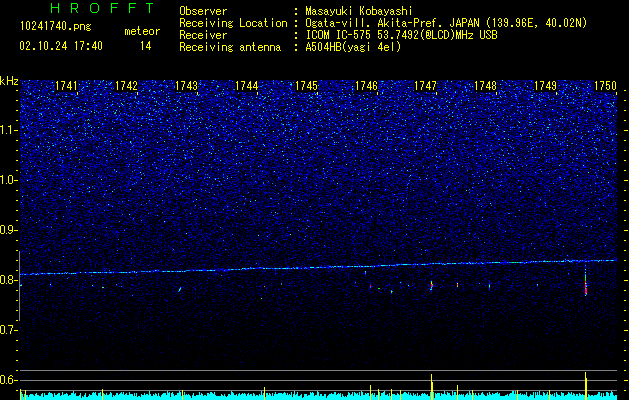Viewport: 629px width, 400px height.
Task: Click the 'Receiver' field label
Action: click(203, 35)
